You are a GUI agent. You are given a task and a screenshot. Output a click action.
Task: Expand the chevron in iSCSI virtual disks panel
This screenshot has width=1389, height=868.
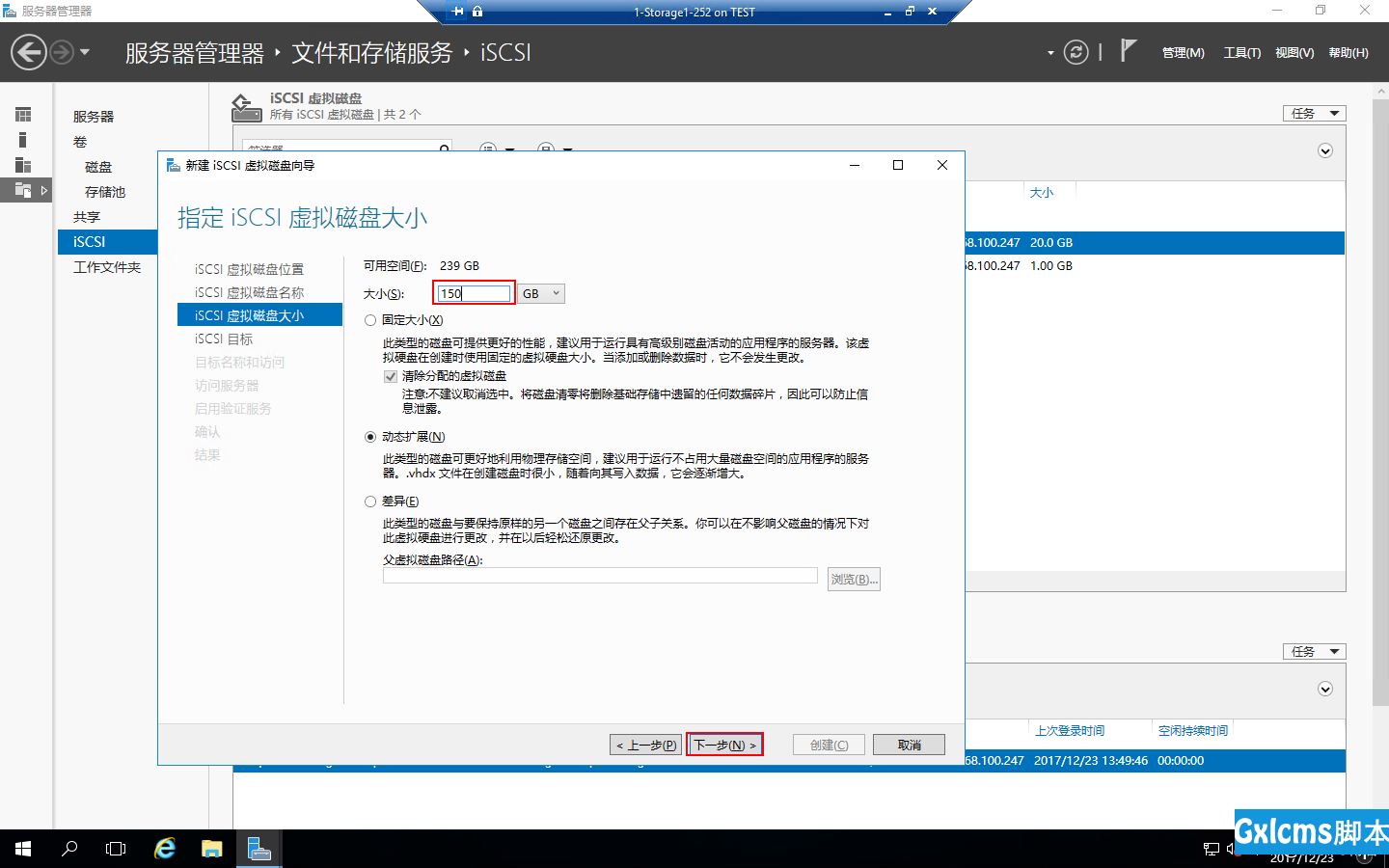1325,150
